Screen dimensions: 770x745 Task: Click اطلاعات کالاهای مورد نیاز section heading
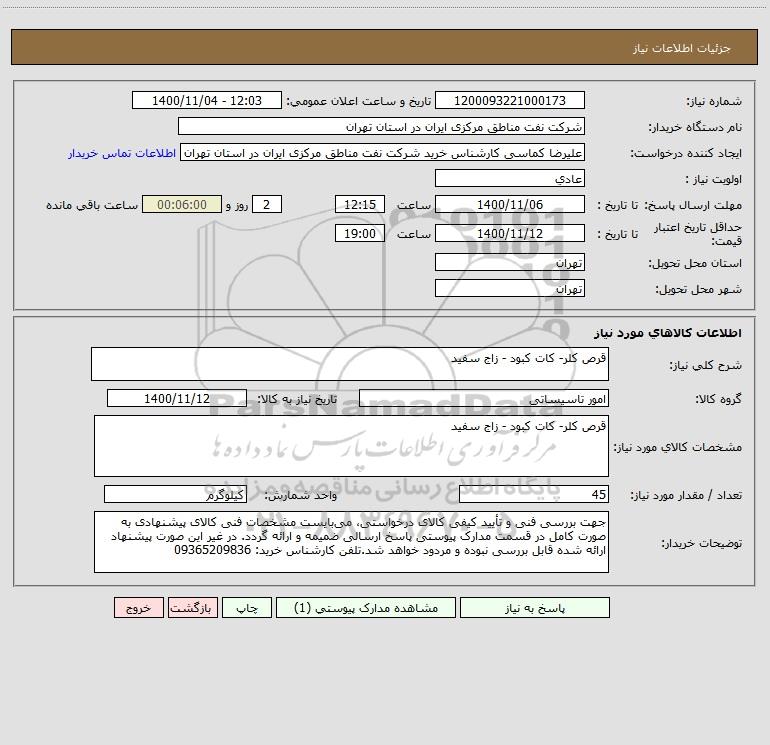coord(667,333)
